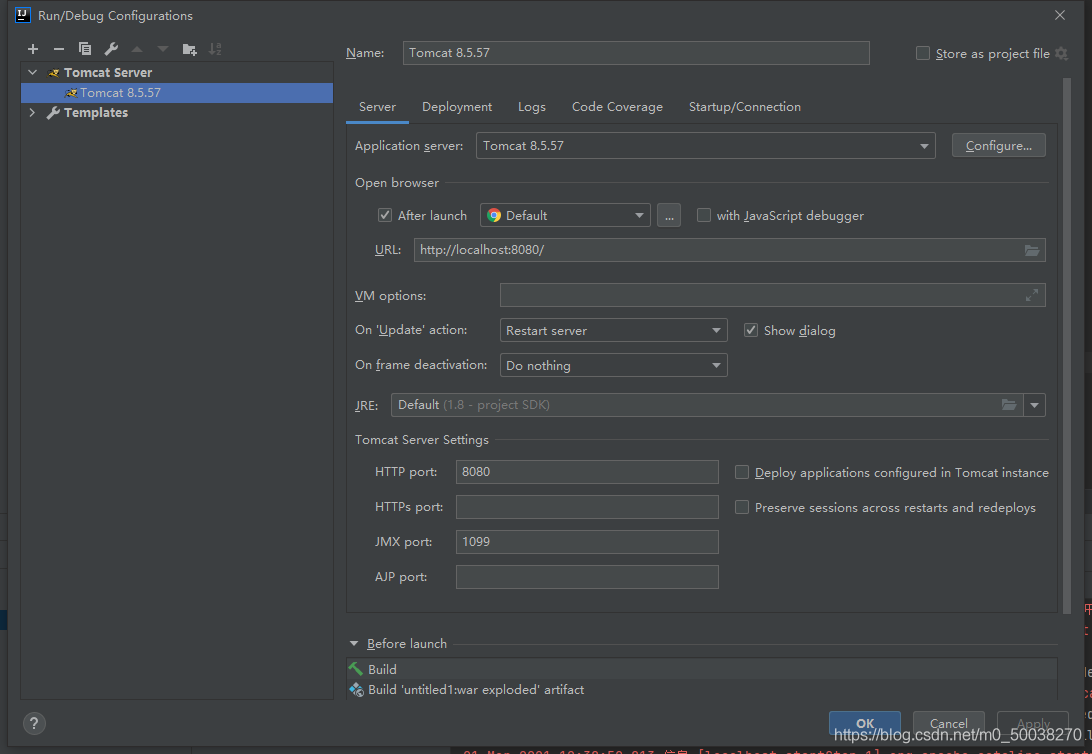Open the help question mark button
Image resolution: width=1092 pixels, height=754 pixels.
point(33,724)
